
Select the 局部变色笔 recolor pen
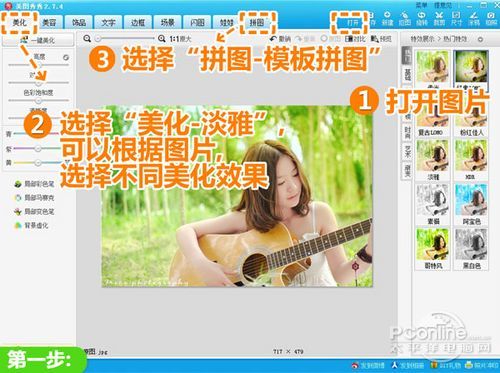(x=34, y=211)
